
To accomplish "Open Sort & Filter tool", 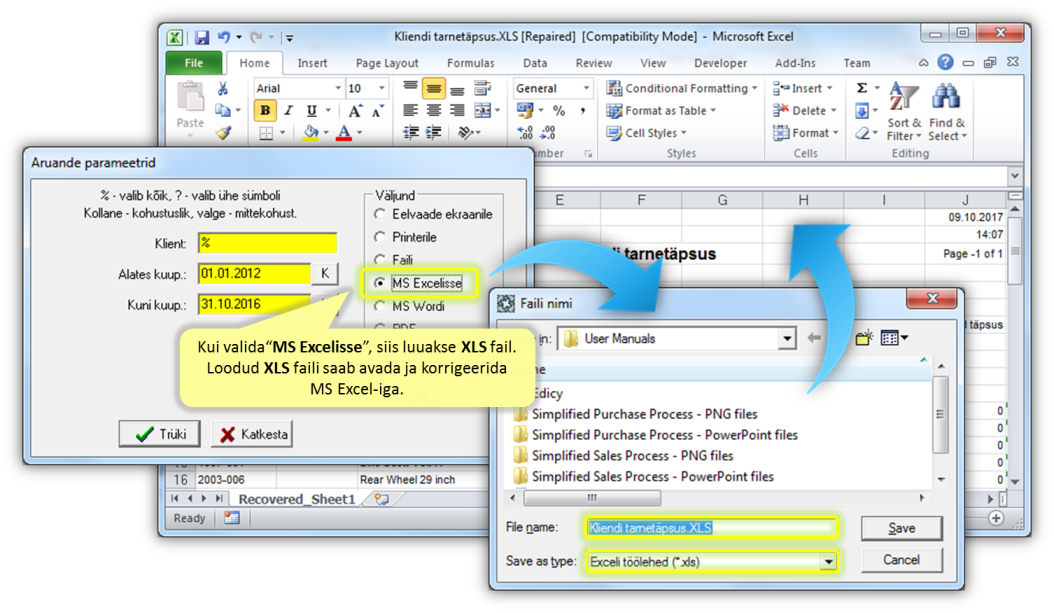I will pyautogui.click(x=903, y=112).
